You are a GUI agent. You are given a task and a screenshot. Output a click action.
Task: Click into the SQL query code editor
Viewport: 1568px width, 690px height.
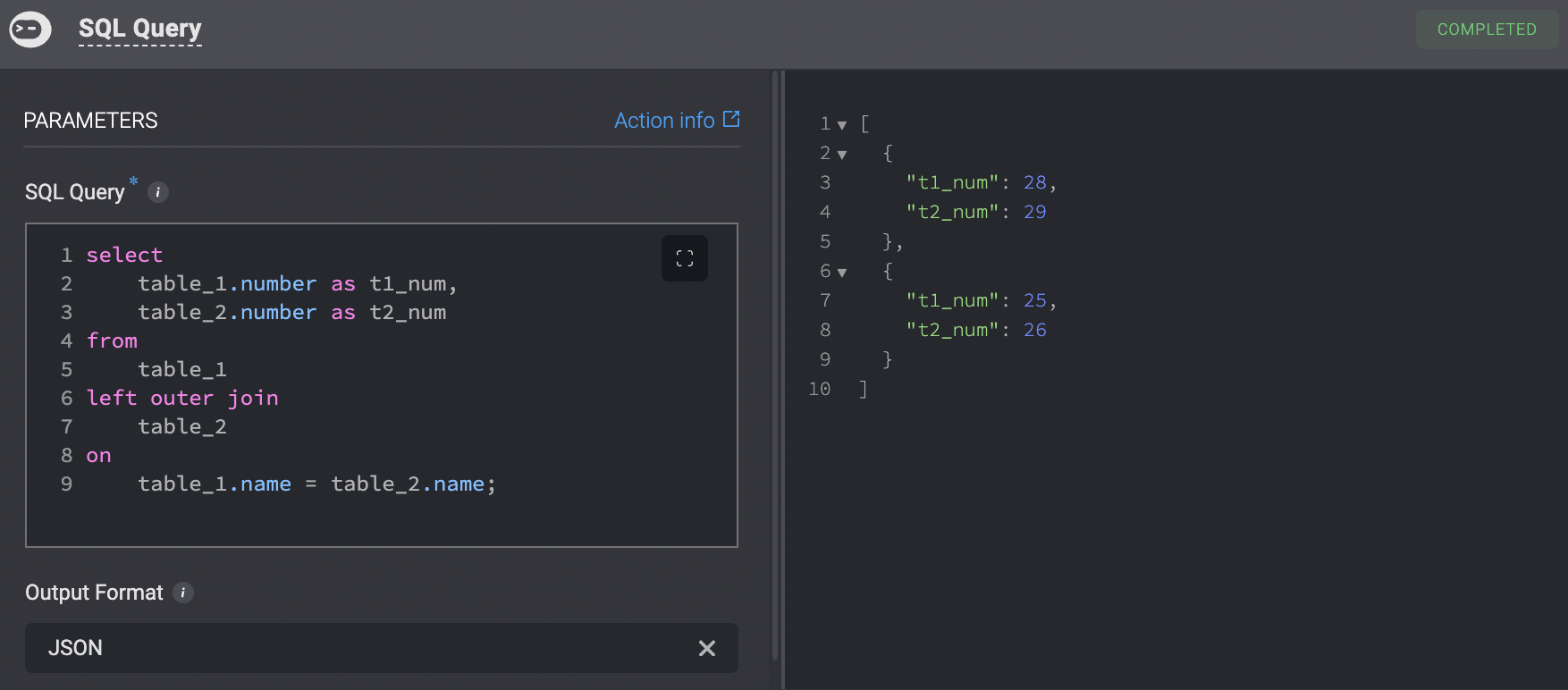(x=382, y=385)
